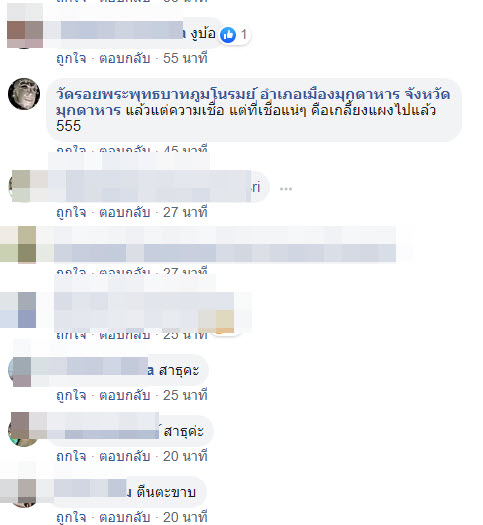Open the 55 นาที timestamp link
Image resolution: width=483 pixels, height=525 pixels.
(185, 59)
